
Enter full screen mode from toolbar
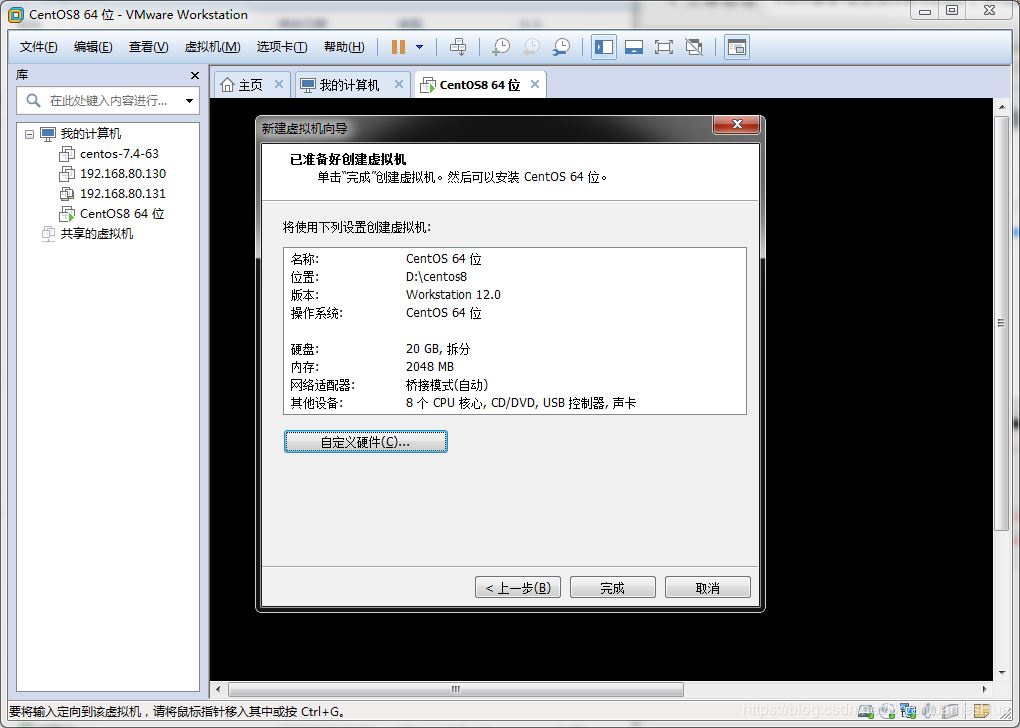663,47
